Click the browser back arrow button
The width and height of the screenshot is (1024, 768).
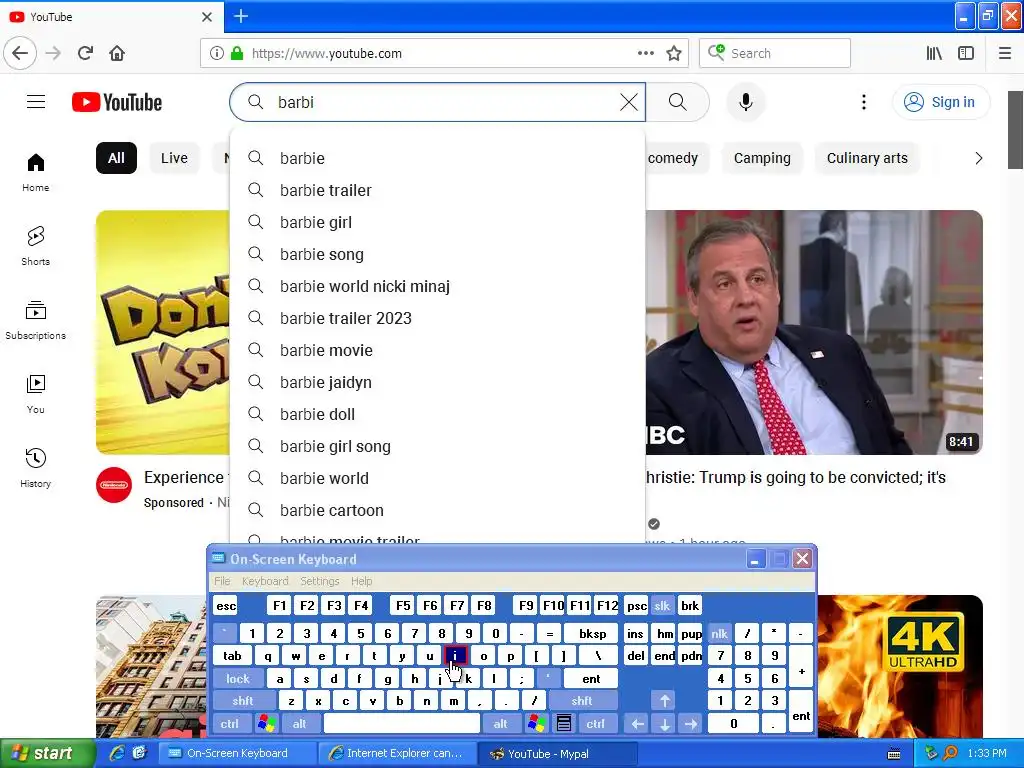(x=20, y=53)
